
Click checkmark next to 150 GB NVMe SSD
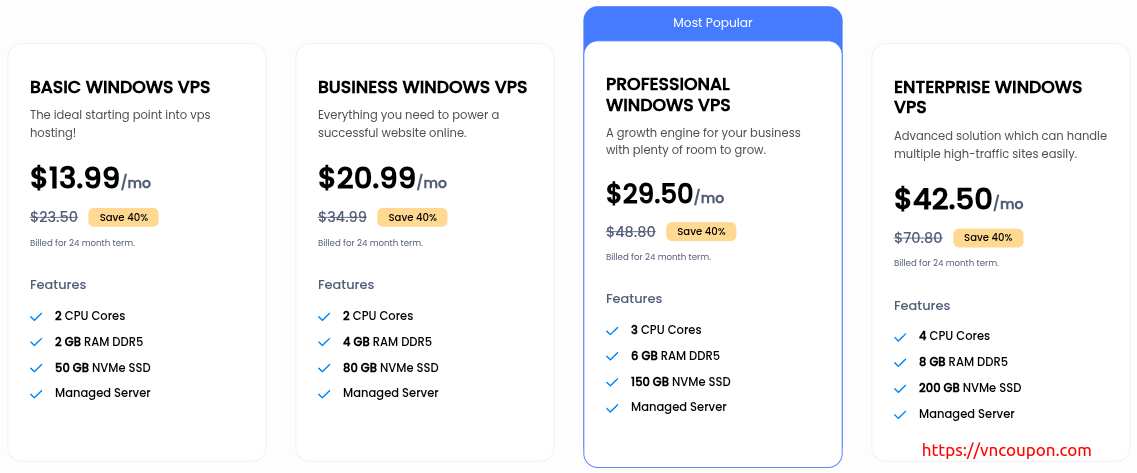[x=612, y=382]
